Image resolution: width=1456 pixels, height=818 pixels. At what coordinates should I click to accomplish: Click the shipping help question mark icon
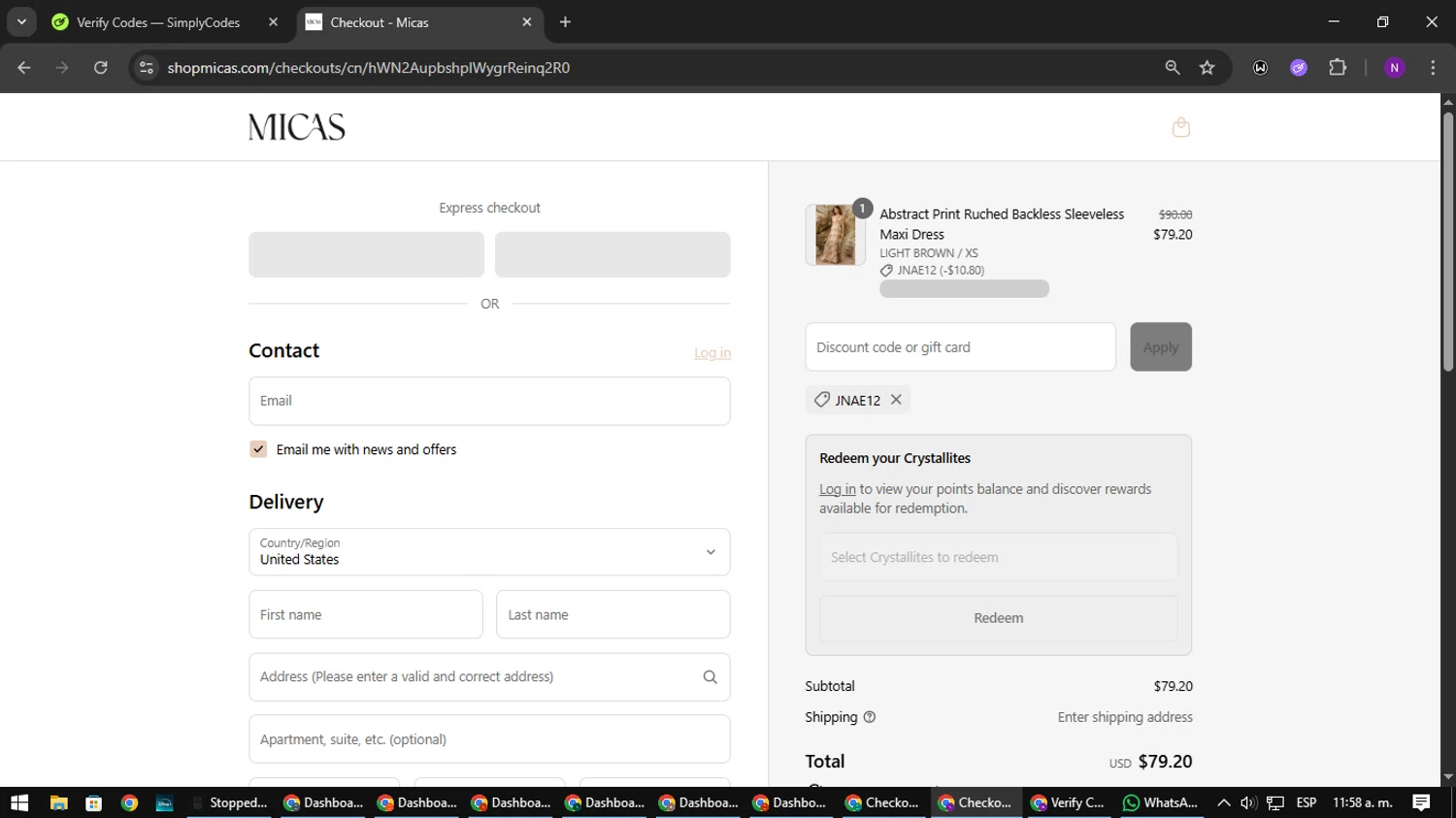coord(870,717)
